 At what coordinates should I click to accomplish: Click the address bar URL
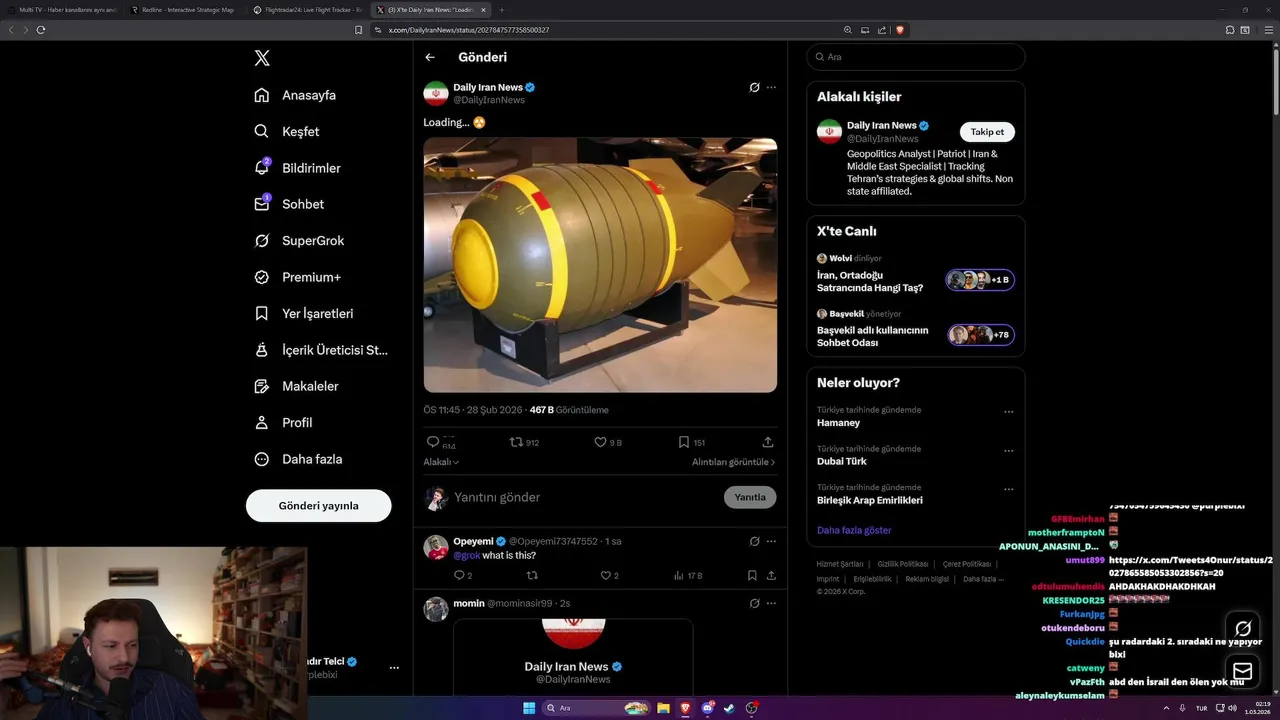point(469,30)
